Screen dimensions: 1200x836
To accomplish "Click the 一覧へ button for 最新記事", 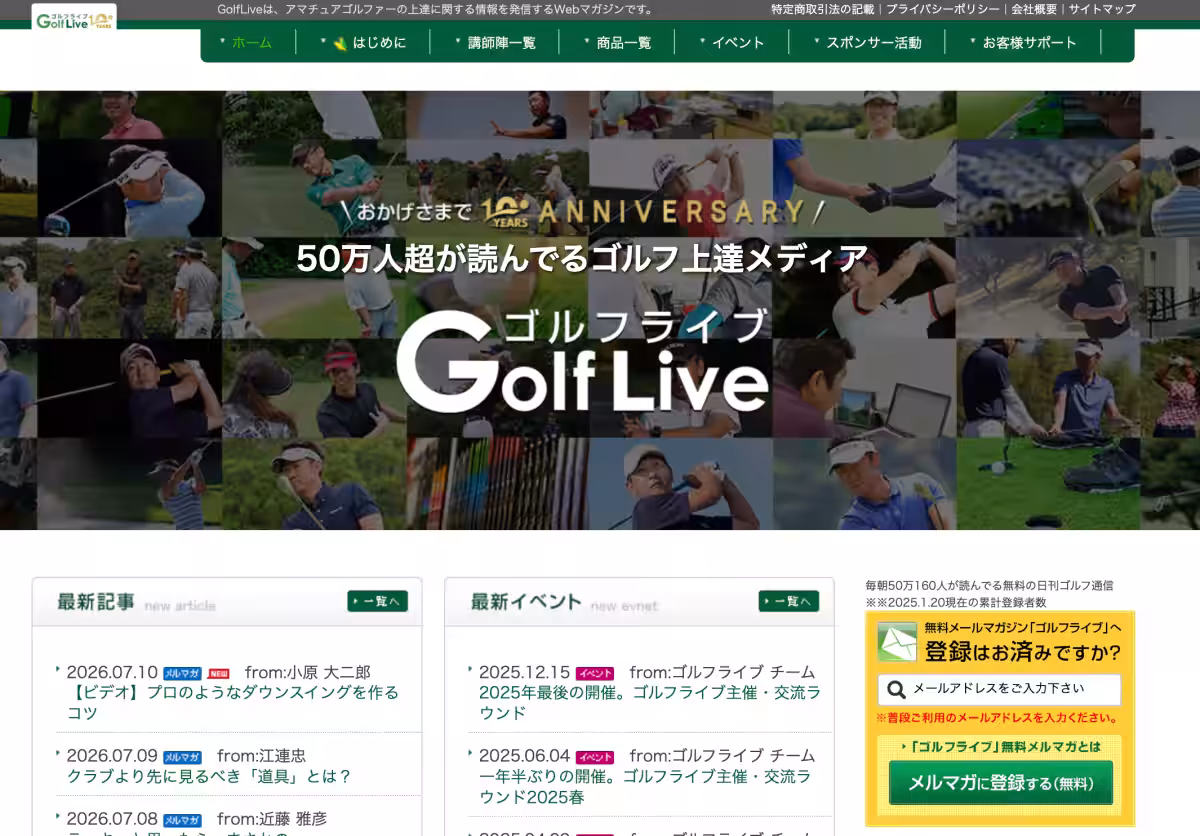I will [377, 601].
